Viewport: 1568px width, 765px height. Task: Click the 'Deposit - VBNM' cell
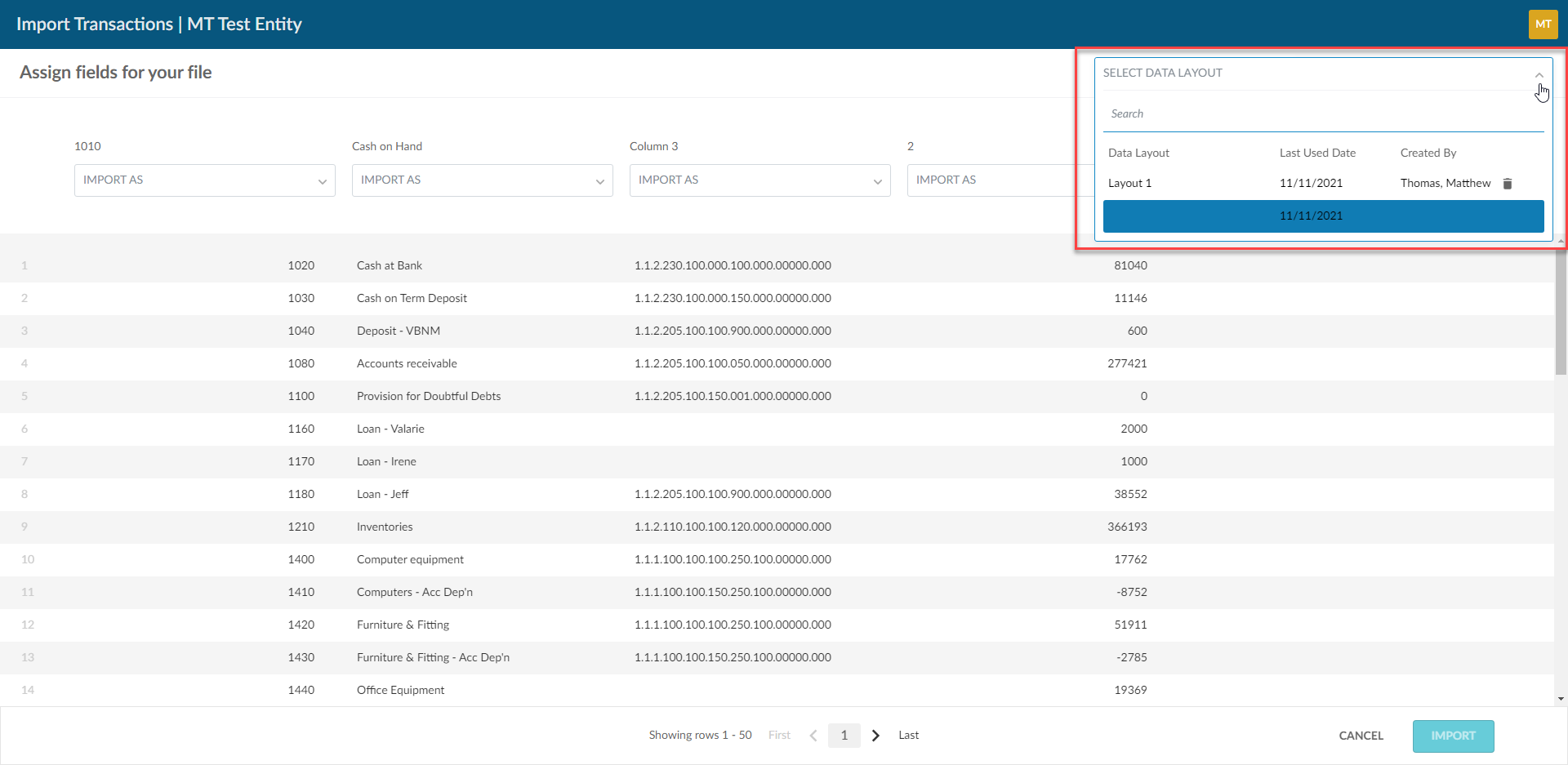click(x=399, y=331)
